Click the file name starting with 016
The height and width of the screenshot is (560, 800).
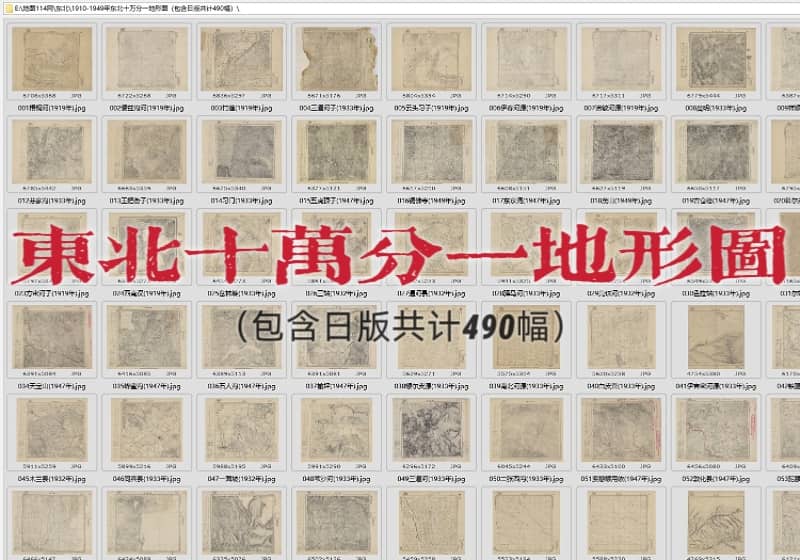pyautogui.click(x=431, y=201)
